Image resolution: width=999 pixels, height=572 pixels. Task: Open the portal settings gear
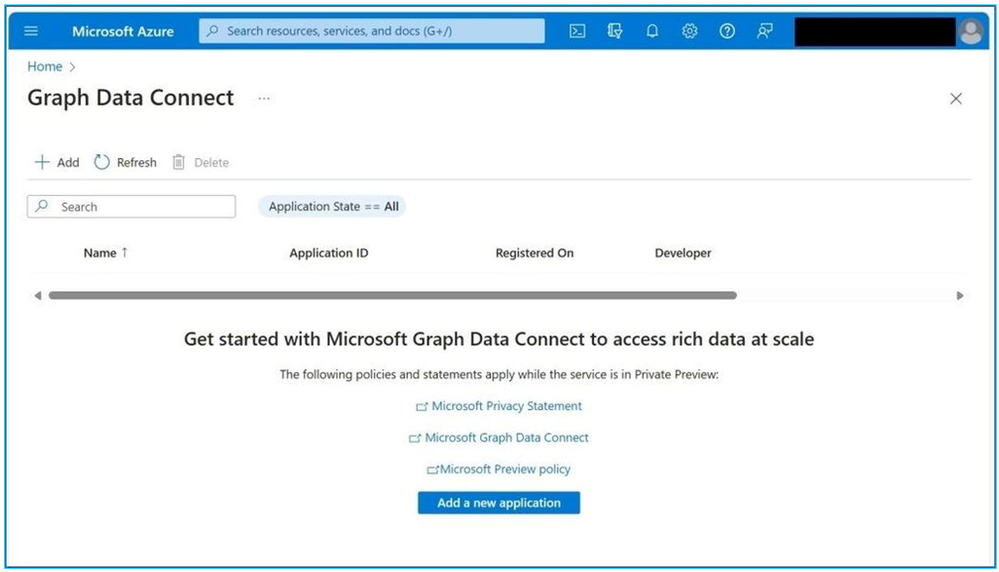pos(689,31)
